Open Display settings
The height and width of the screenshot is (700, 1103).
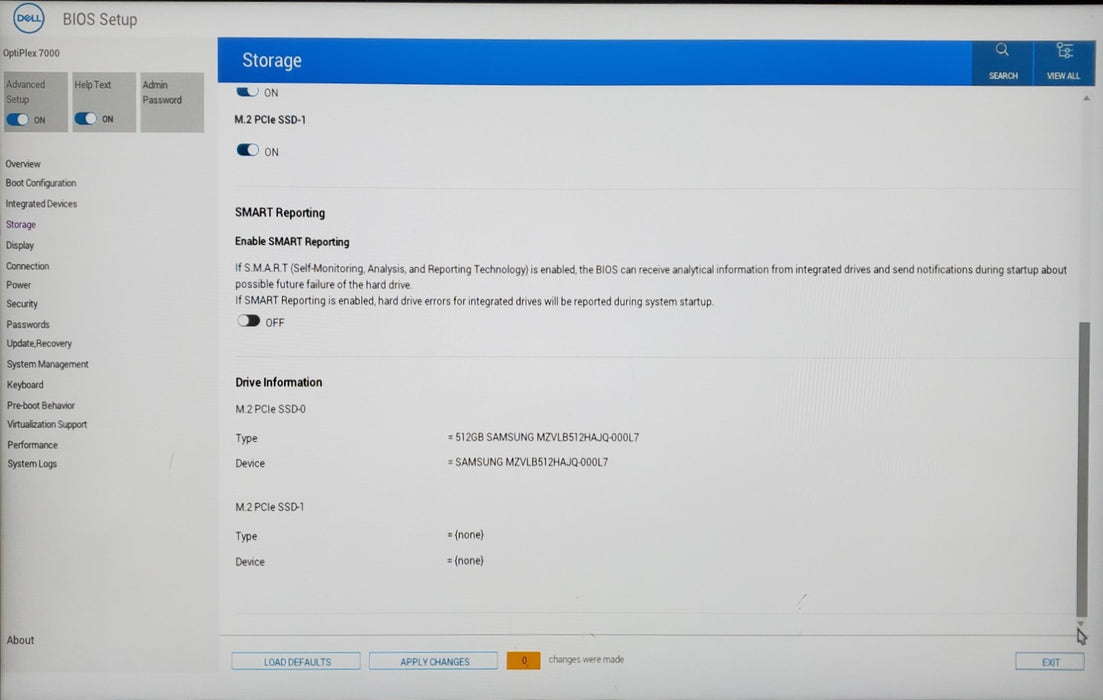(x=20, y=246)
